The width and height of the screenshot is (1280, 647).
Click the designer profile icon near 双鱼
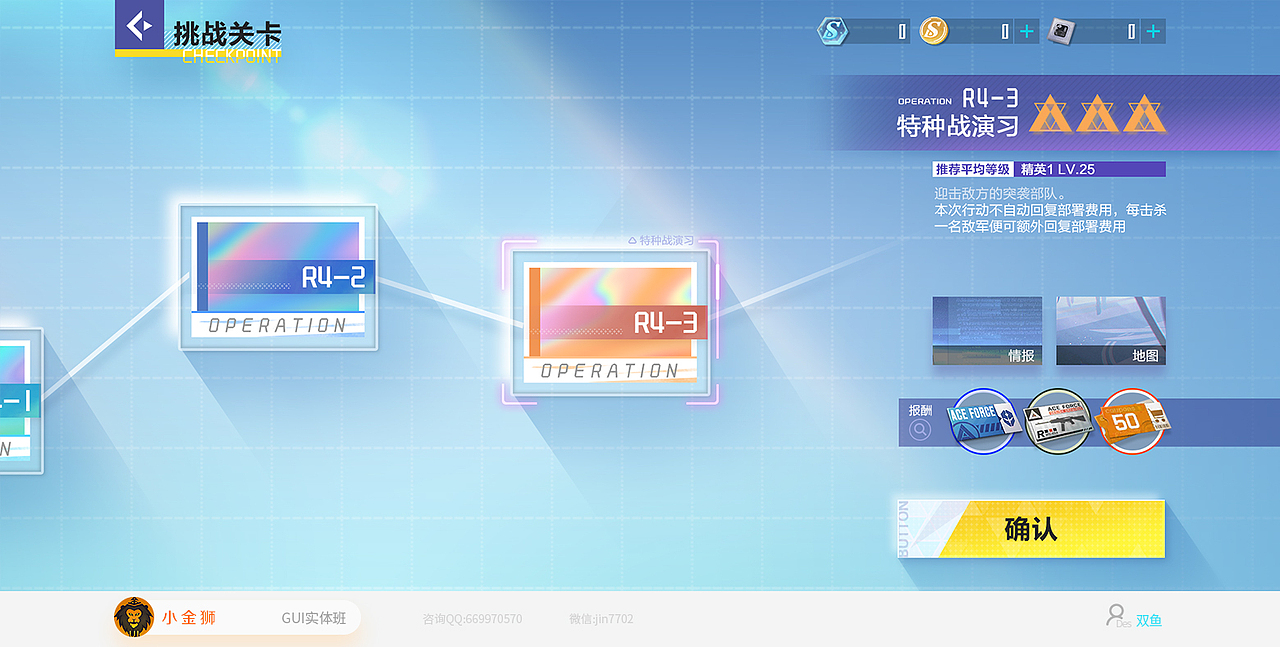[1115, 615]
